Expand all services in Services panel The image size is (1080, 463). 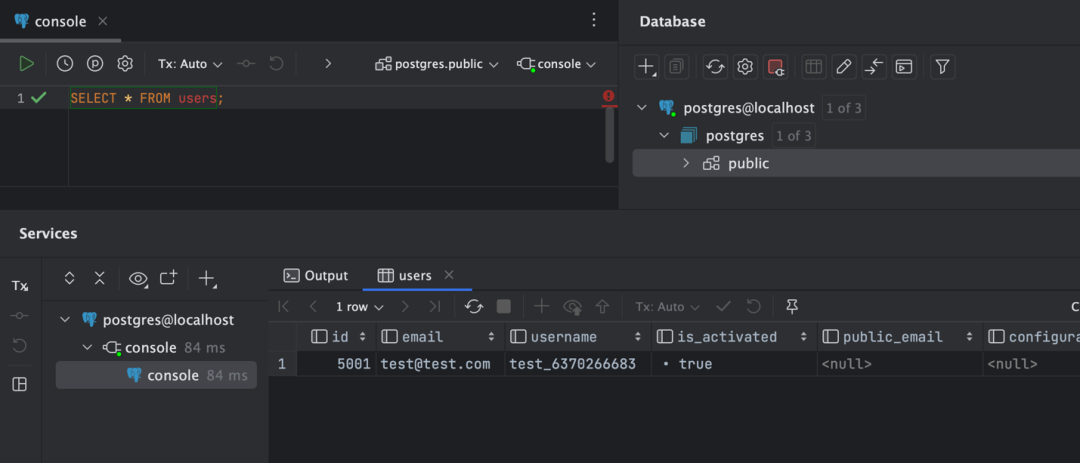pos(69,278)
